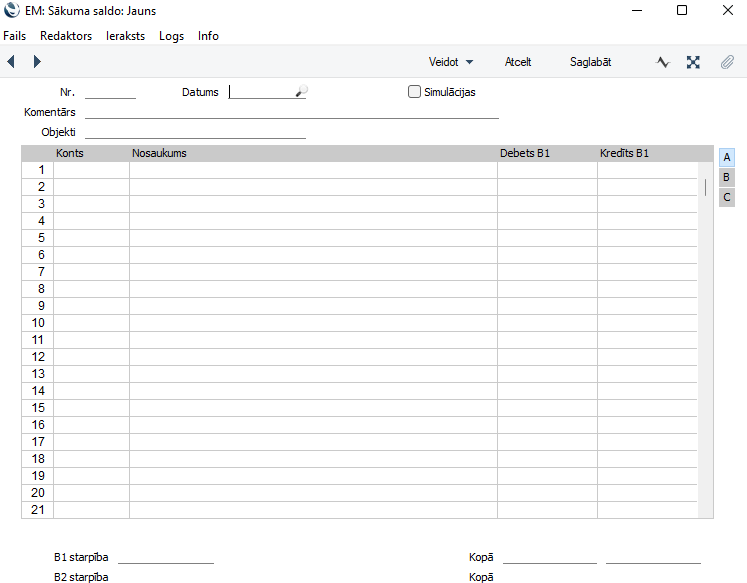Click the Datums field lookup icon
This screenshot has width=747, height=583.
(300, 92)
